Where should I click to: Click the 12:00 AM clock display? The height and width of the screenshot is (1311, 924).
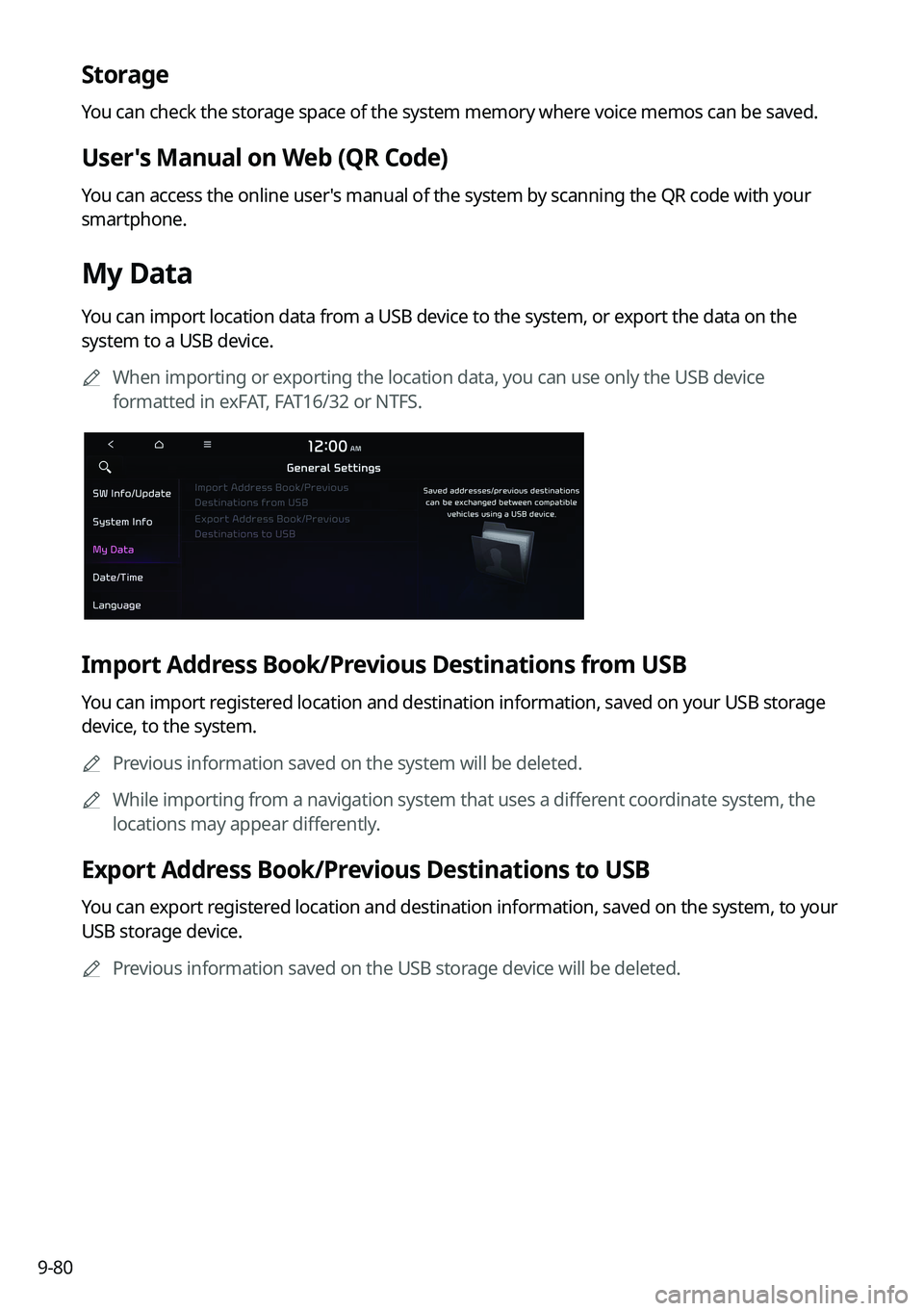(x=333, y=447)
